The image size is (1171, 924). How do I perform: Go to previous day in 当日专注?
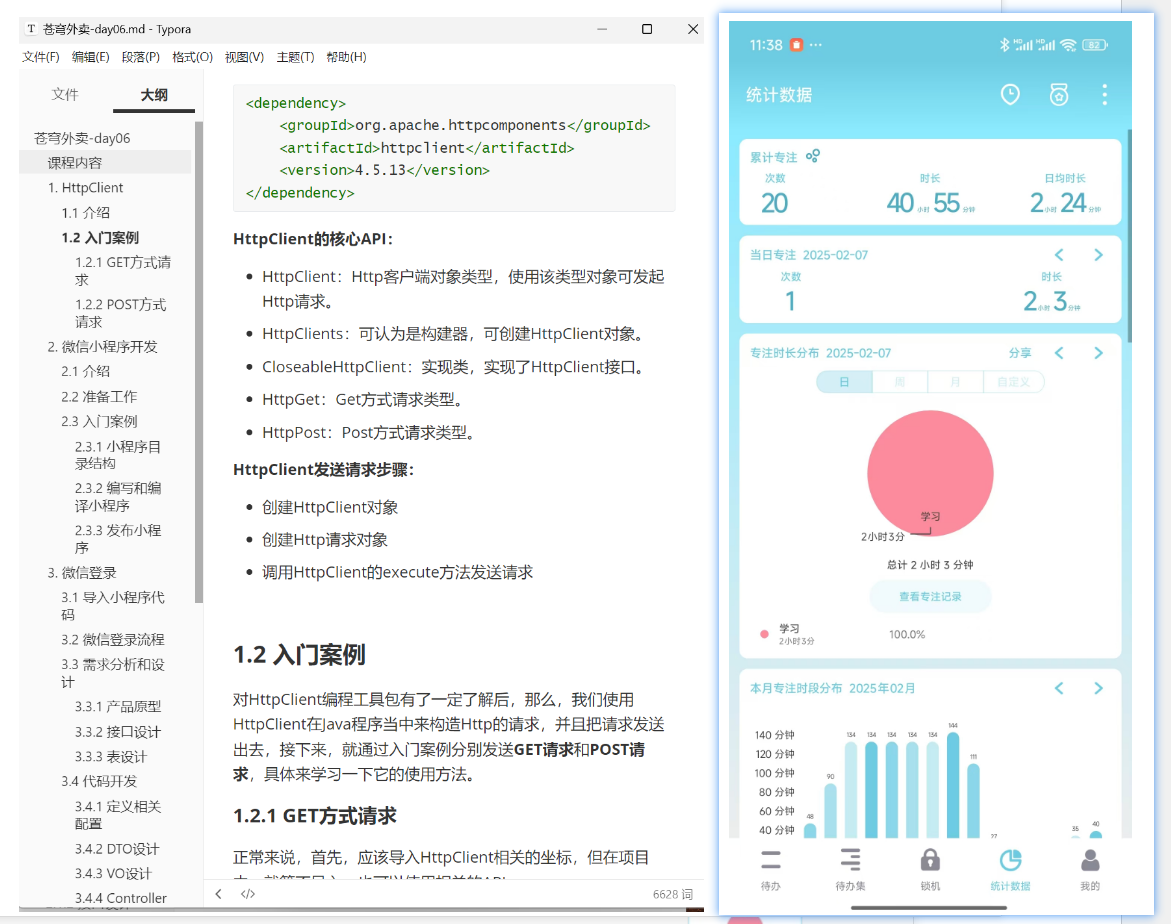point(1058,255)
